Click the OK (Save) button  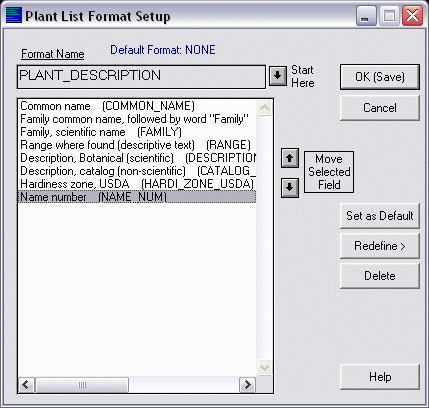pos(380,77)
